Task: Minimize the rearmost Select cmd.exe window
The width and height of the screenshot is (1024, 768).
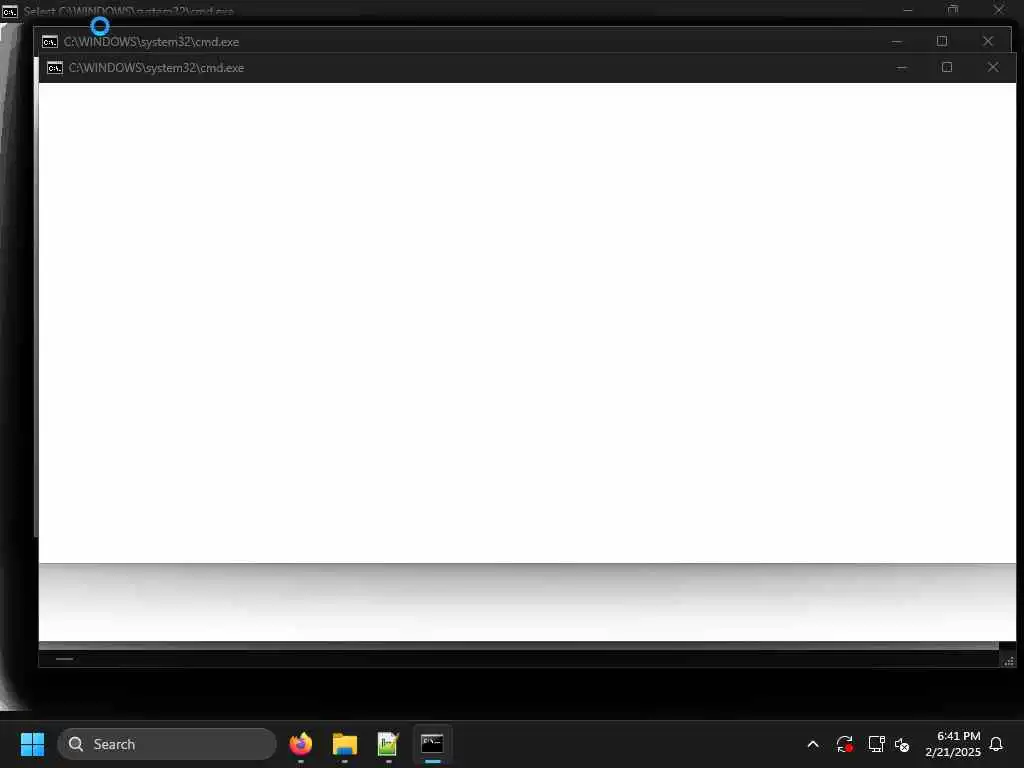Action: click(908, 10)
